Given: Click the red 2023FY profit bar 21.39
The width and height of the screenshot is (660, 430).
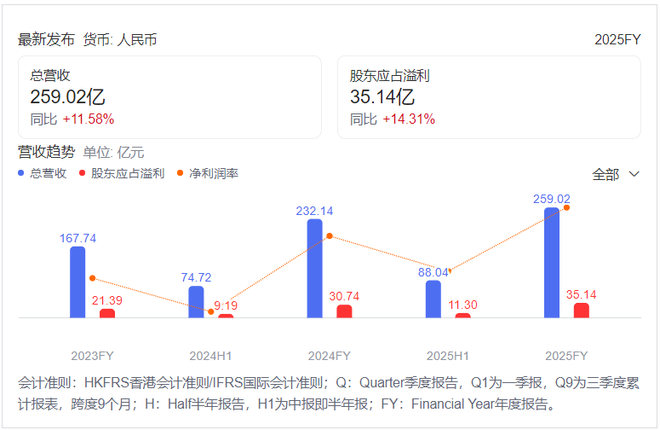Looking at the screenshot, I should (107, 313).
